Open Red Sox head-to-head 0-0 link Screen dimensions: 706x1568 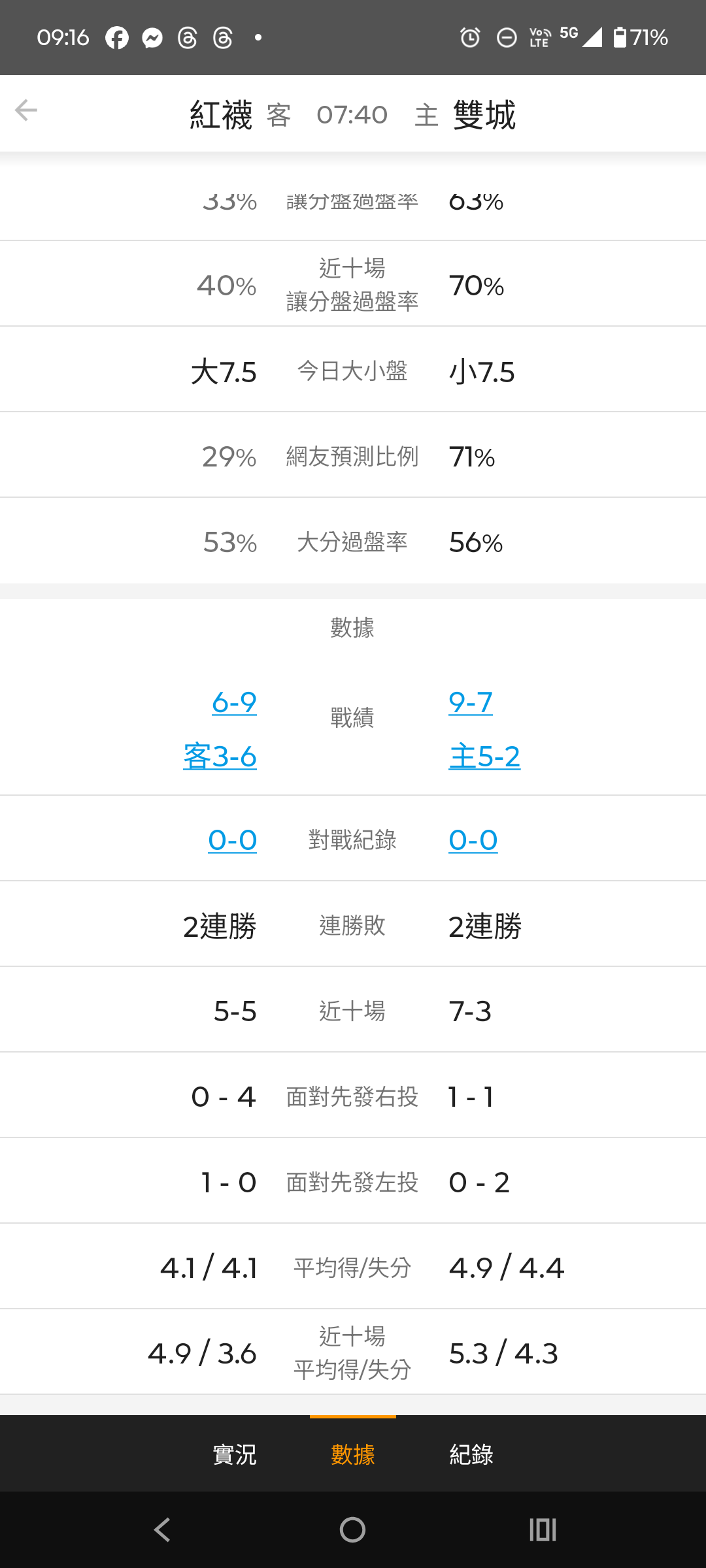pos(232,840)
